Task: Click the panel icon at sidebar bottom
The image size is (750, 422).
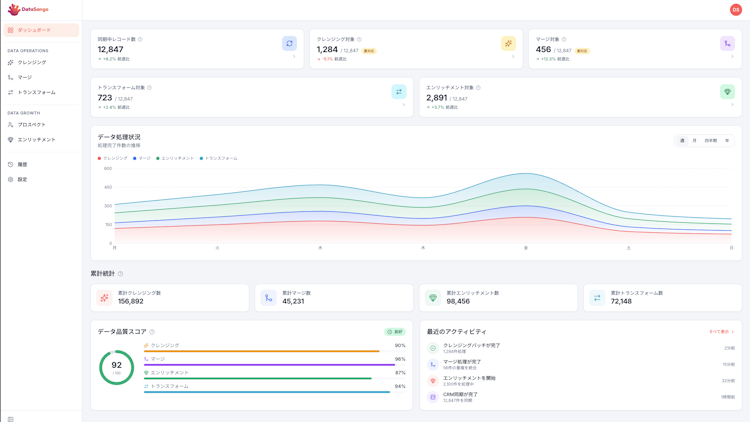Action: tap(11, 419)
